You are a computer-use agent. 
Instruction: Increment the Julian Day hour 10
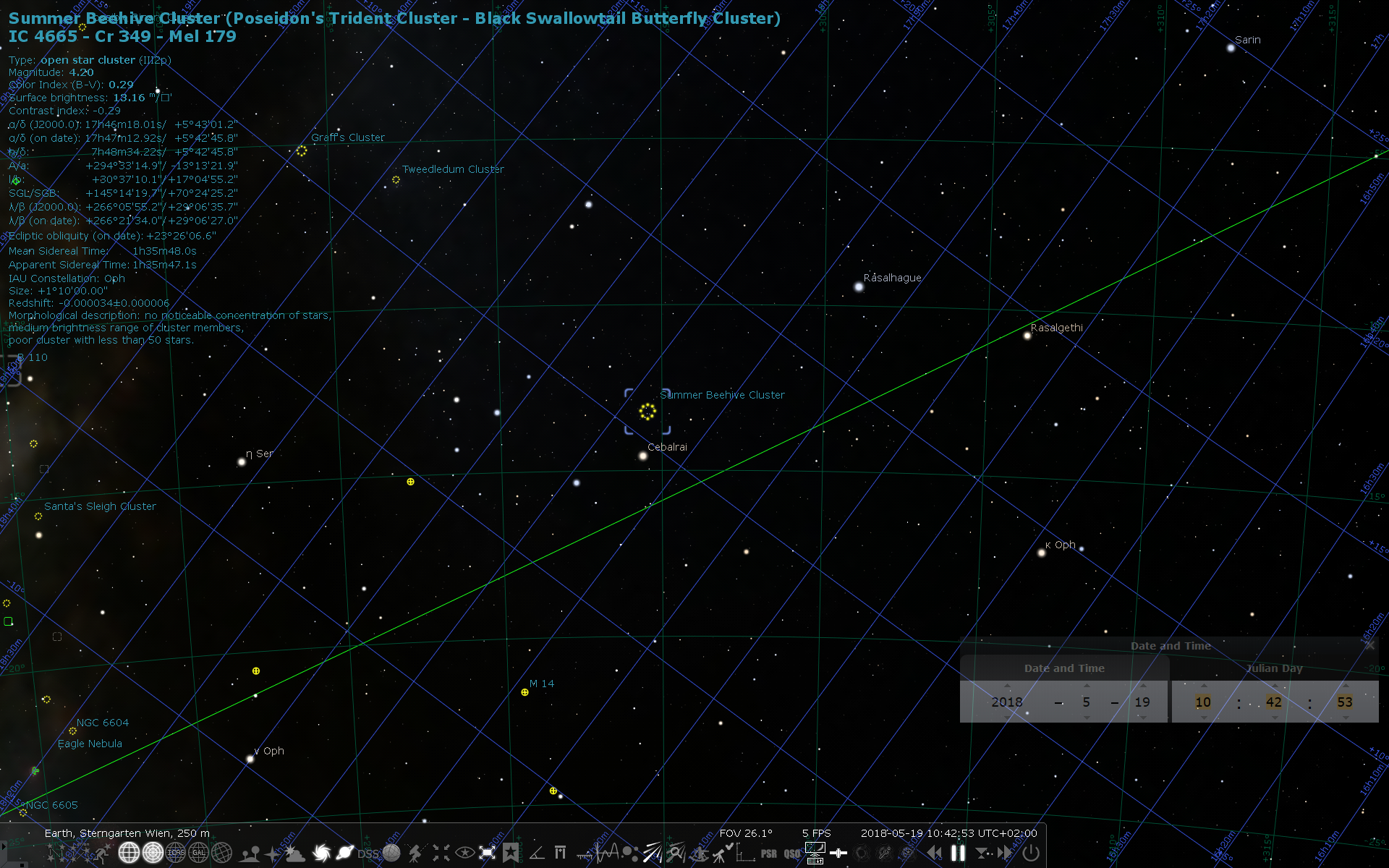[1203, 686]
